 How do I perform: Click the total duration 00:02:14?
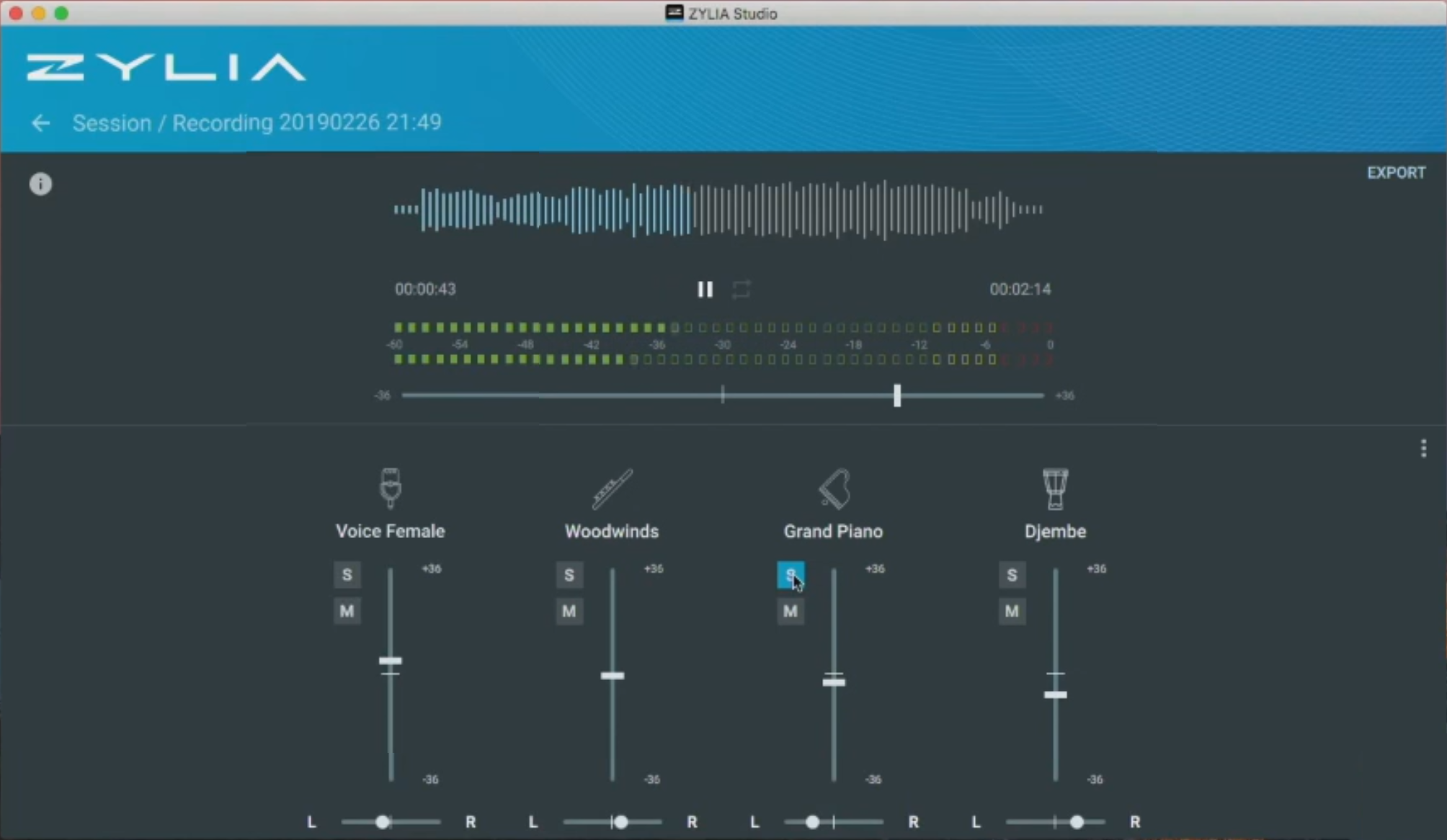(1020, 290)
